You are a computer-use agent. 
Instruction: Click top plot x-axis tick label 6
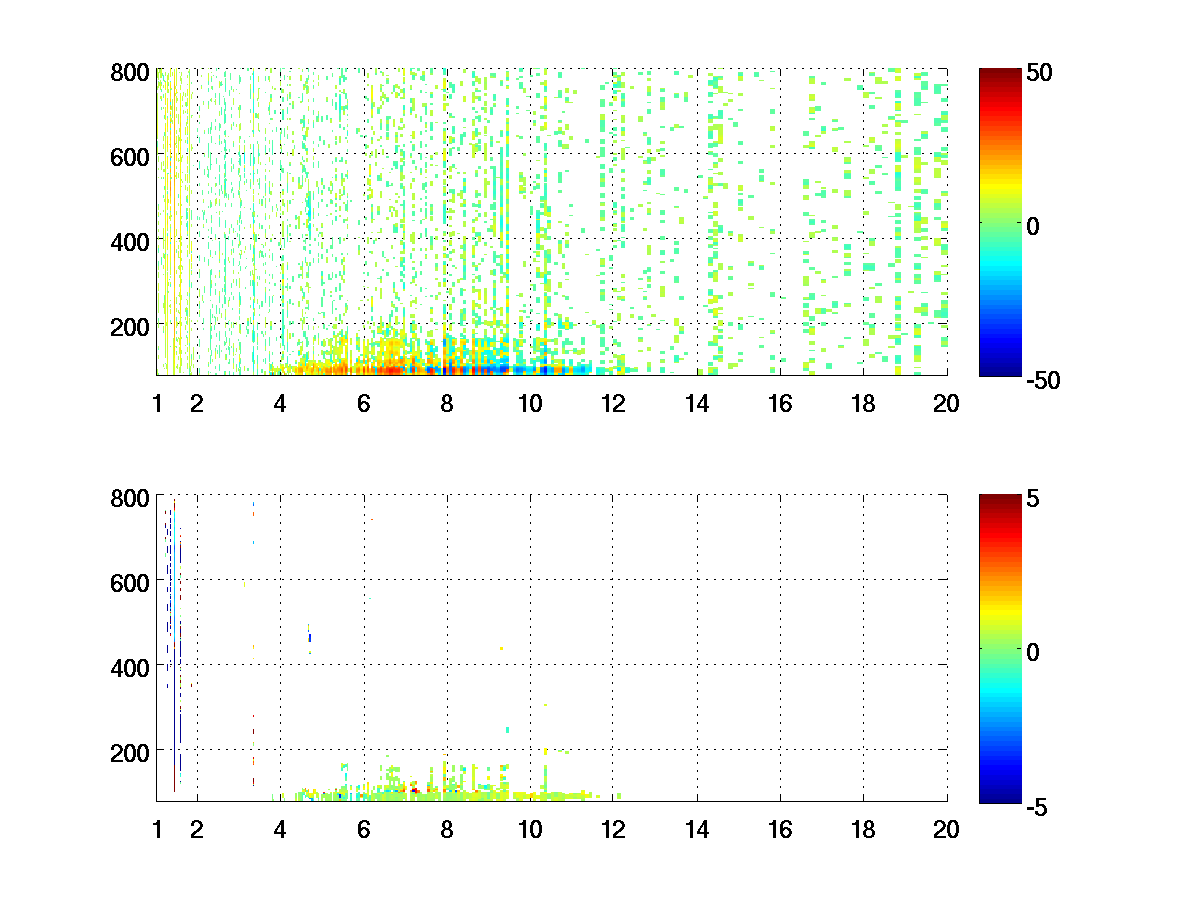click(364, 404)
